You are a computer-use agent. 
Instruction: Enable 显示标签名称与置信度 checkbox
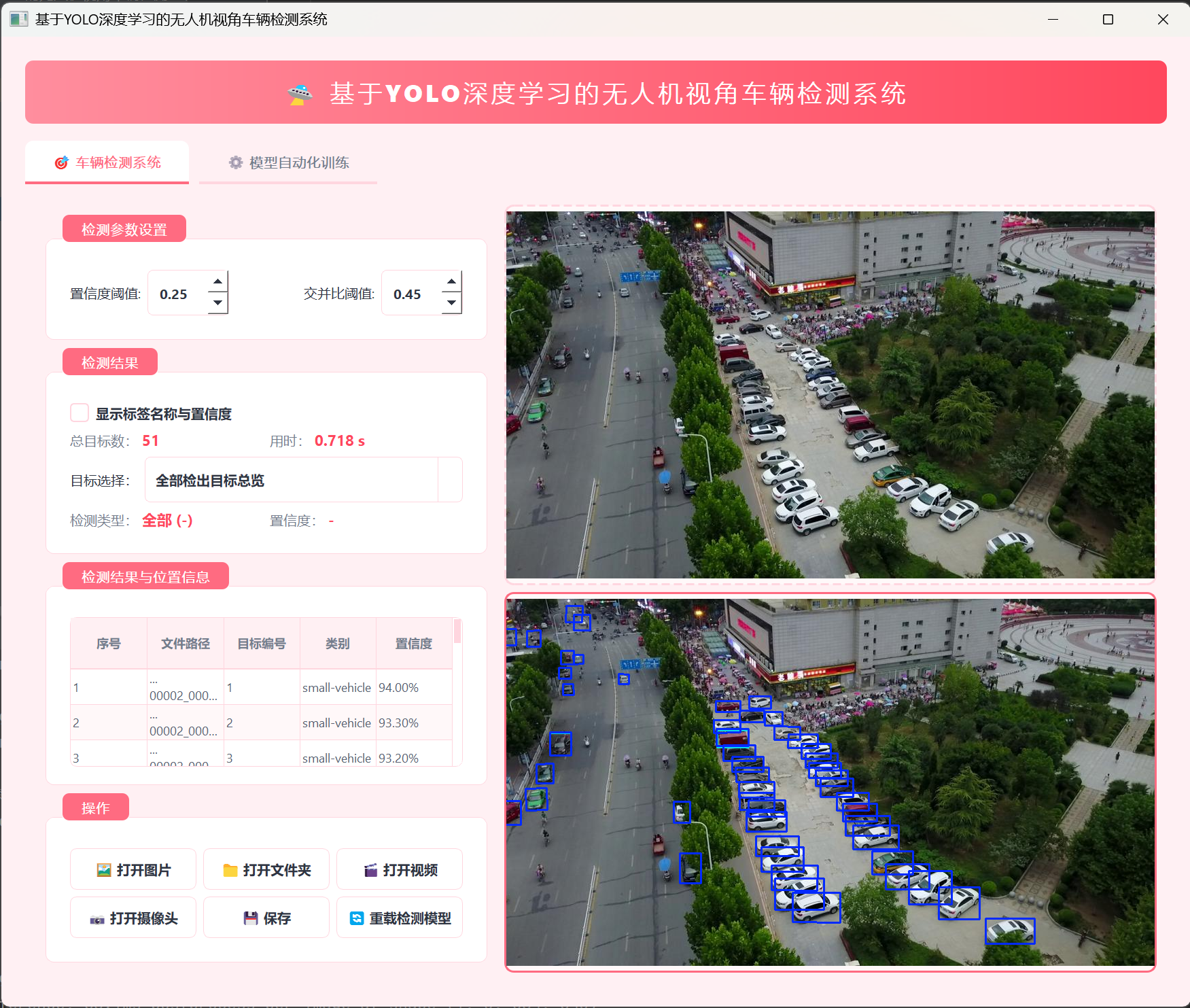tap(80, 413)
